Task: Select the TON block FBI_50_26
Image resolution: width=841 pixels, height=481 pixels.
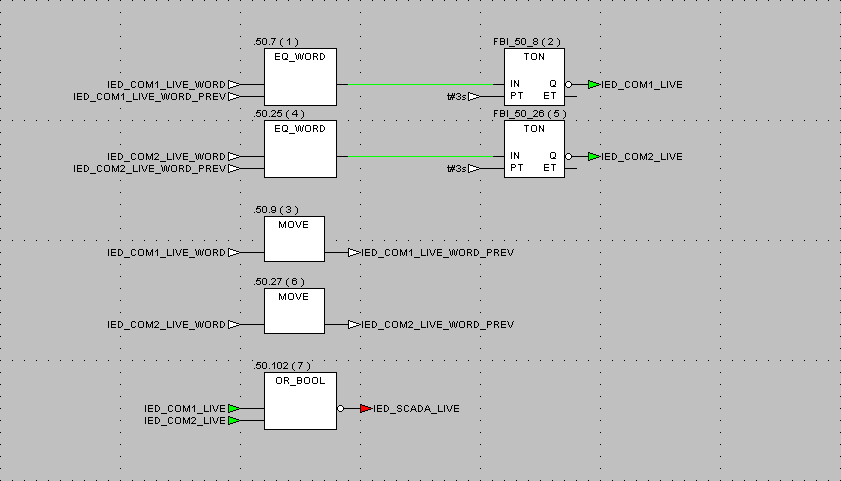Action: (534, 149)
